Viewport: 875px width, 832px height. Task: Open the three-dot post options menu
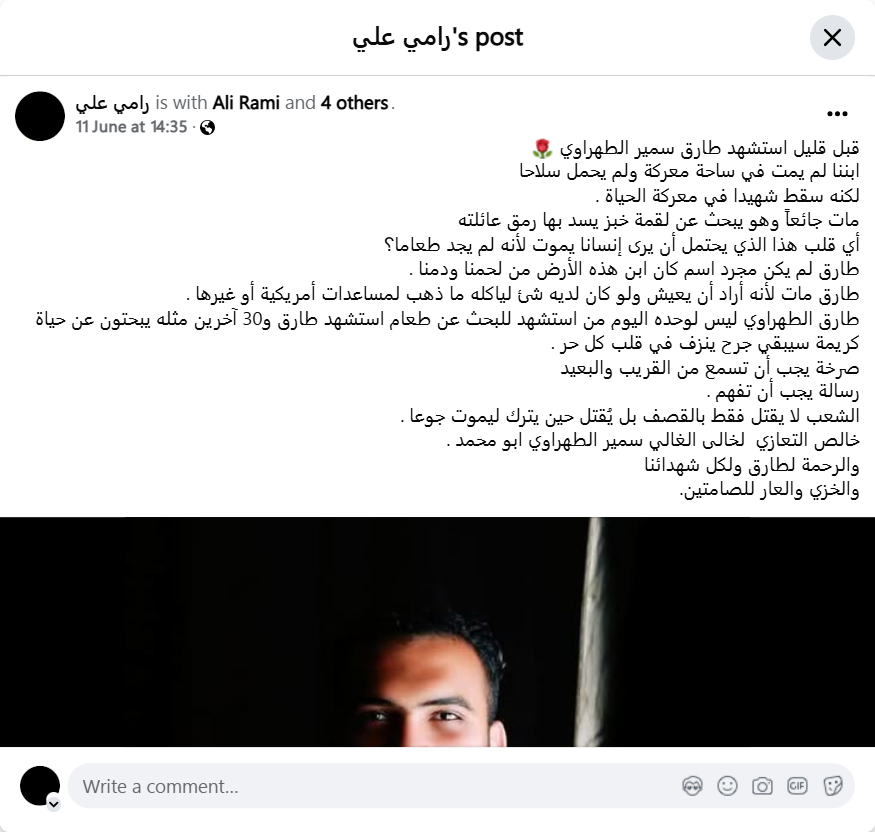[837, 114]
